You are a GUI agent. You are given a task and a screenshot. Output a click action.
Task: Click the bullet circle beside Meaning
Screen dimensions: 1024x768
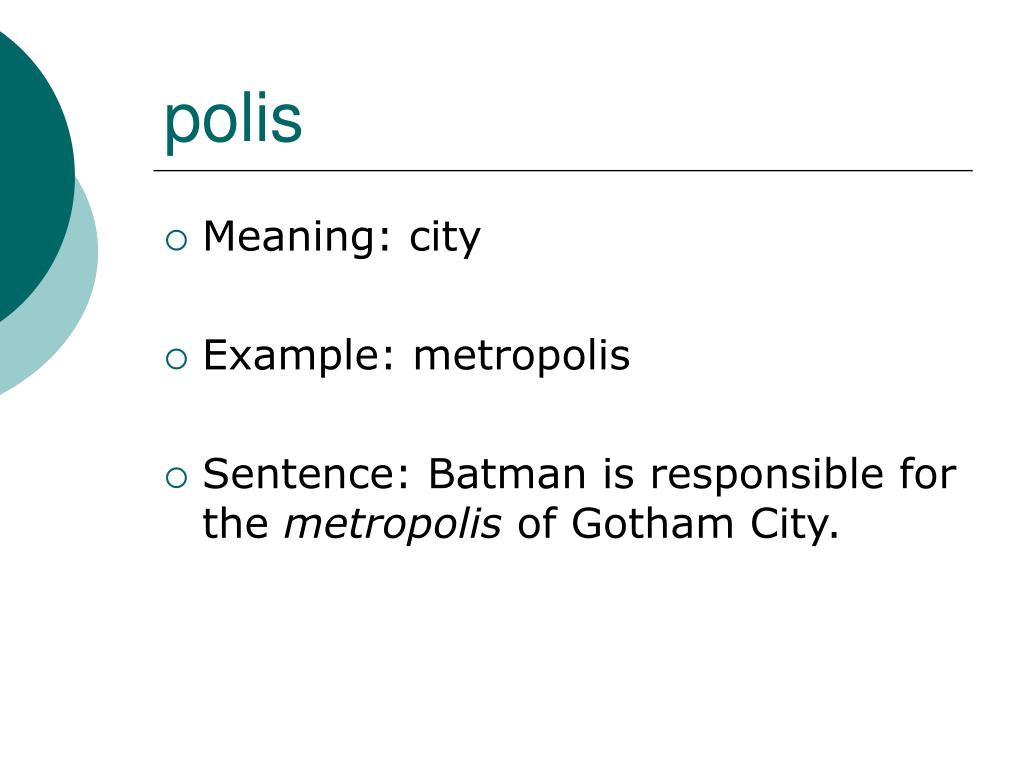(176, 241)
